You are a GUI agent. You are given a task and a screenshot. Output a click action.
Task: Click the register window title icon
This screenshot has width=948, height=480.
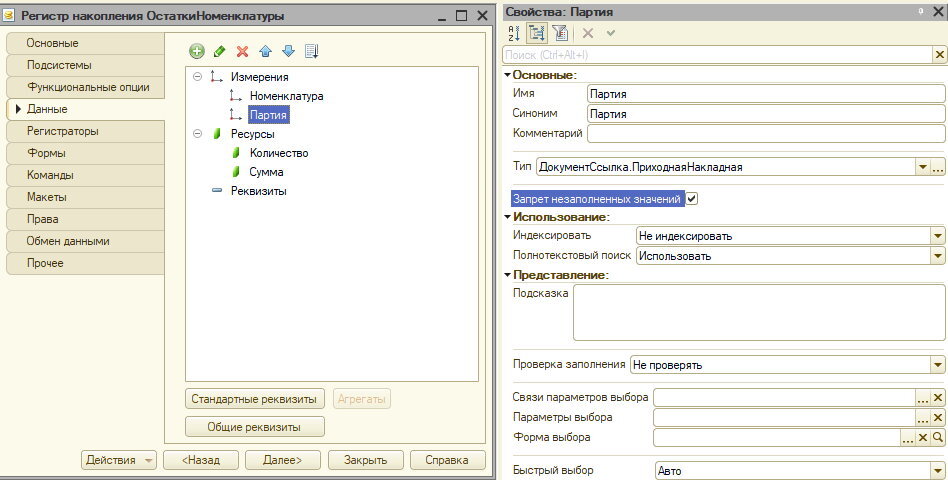point(9,16)
